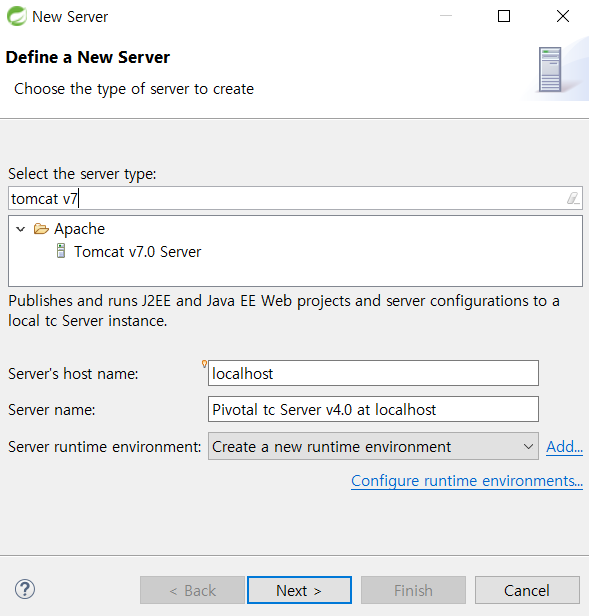The width and height of the screenshot is (589, 616).
Task: Select Tomcat v7.0 Server in the list
Action: click(x=138, y=251)
